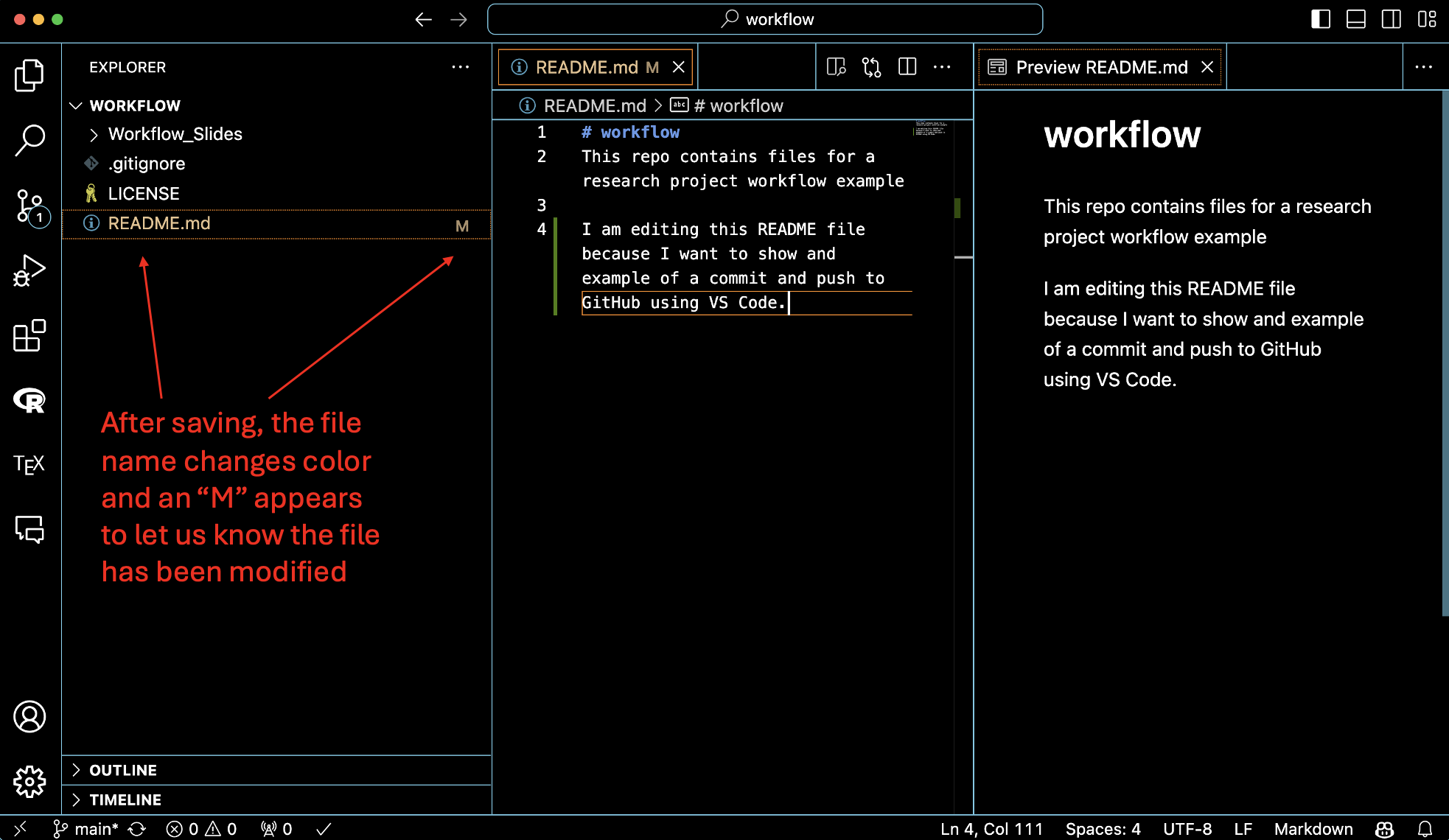Switch branch via main* status item
Viewport: 1449px width, 840px height.
(x=86, y=829)
